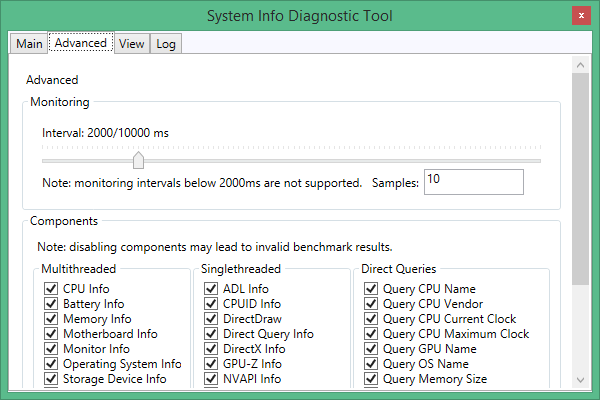
Task: Open the View tab
Action: click(131, 44)
